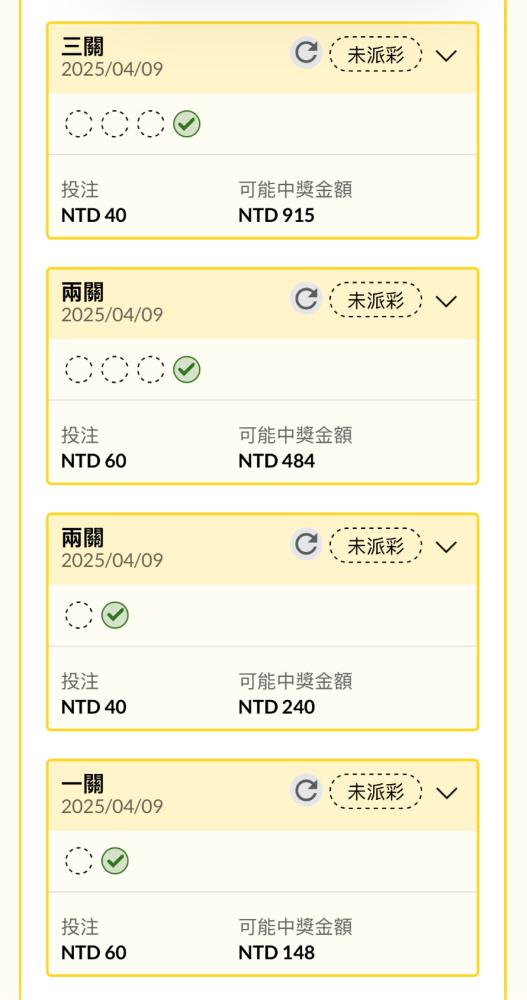The image size is (527, 1000).
Task: Click 未派彩 status on 一關 card
Action: point(376,791)
